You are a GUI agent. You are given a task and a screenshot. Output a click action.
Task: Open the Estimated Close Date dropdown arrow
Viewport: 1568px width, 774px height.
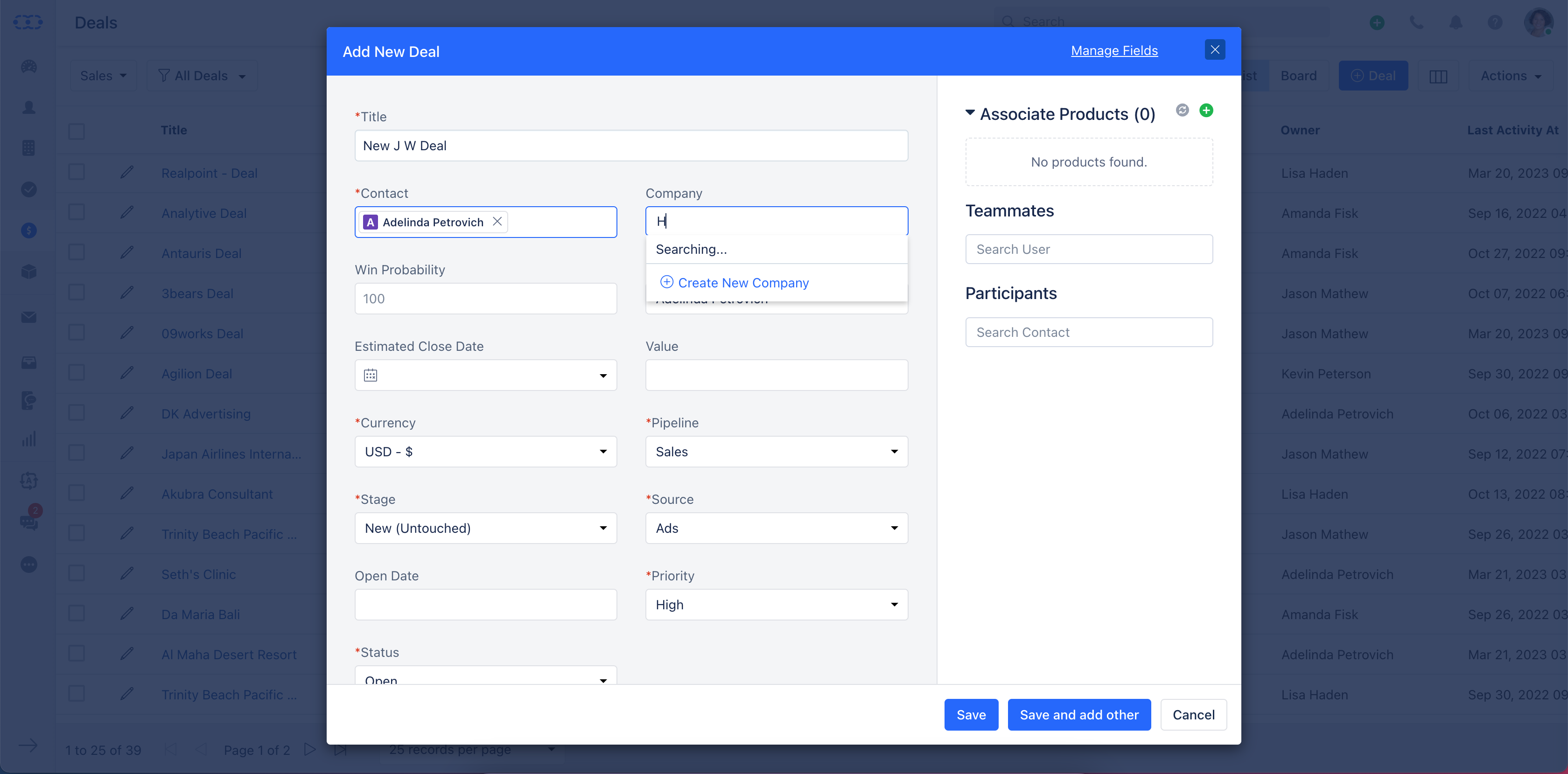click(602, 376)
